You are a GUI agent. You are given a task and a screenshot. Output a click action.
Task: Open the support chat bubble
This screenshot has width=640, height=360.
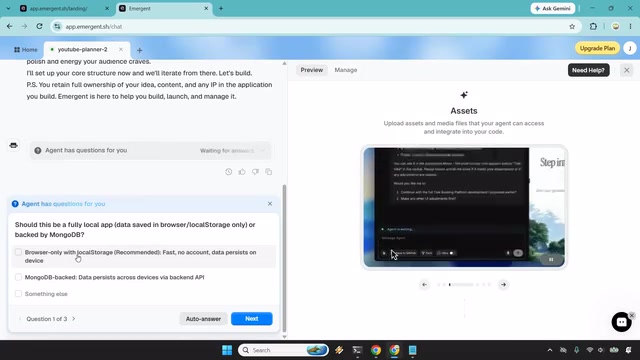[621, 322]
